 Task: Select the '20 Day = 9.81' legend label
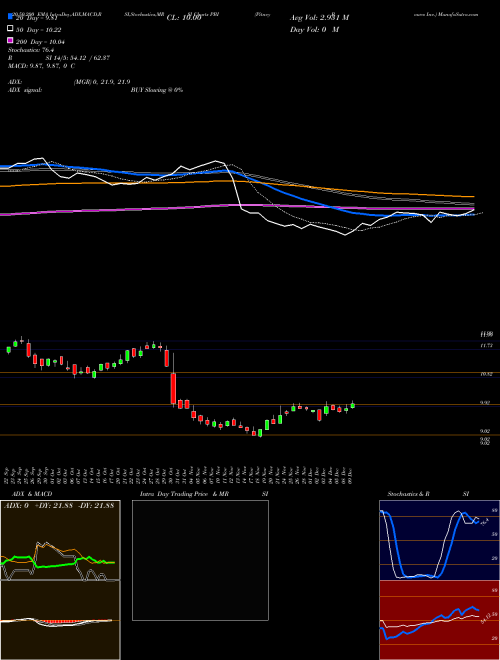[x=36, y=18]
